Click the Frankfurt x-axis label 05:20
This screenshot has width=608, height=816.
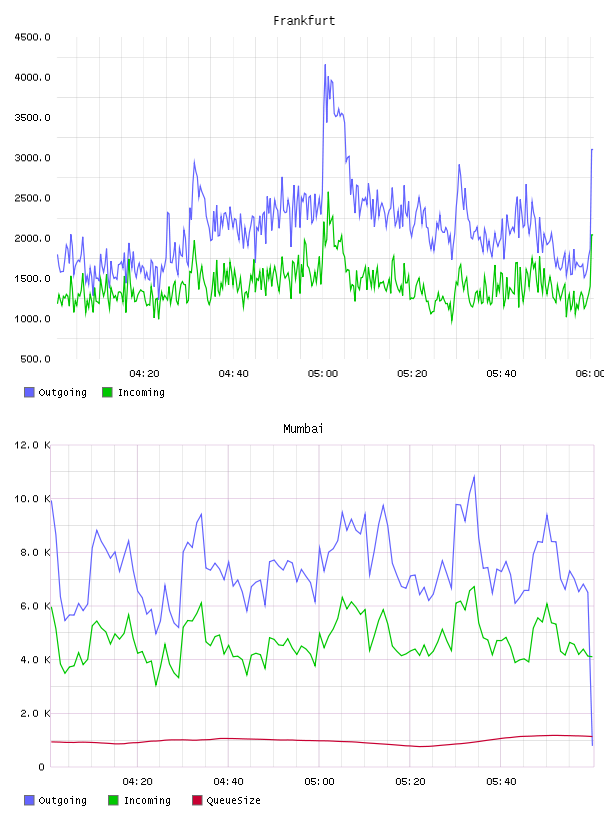[412, 374]
